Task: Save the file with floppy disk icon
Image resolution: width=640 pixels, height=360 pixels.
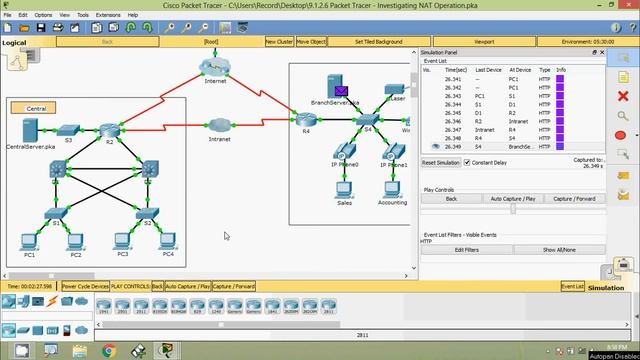Action: pos(41,28)
